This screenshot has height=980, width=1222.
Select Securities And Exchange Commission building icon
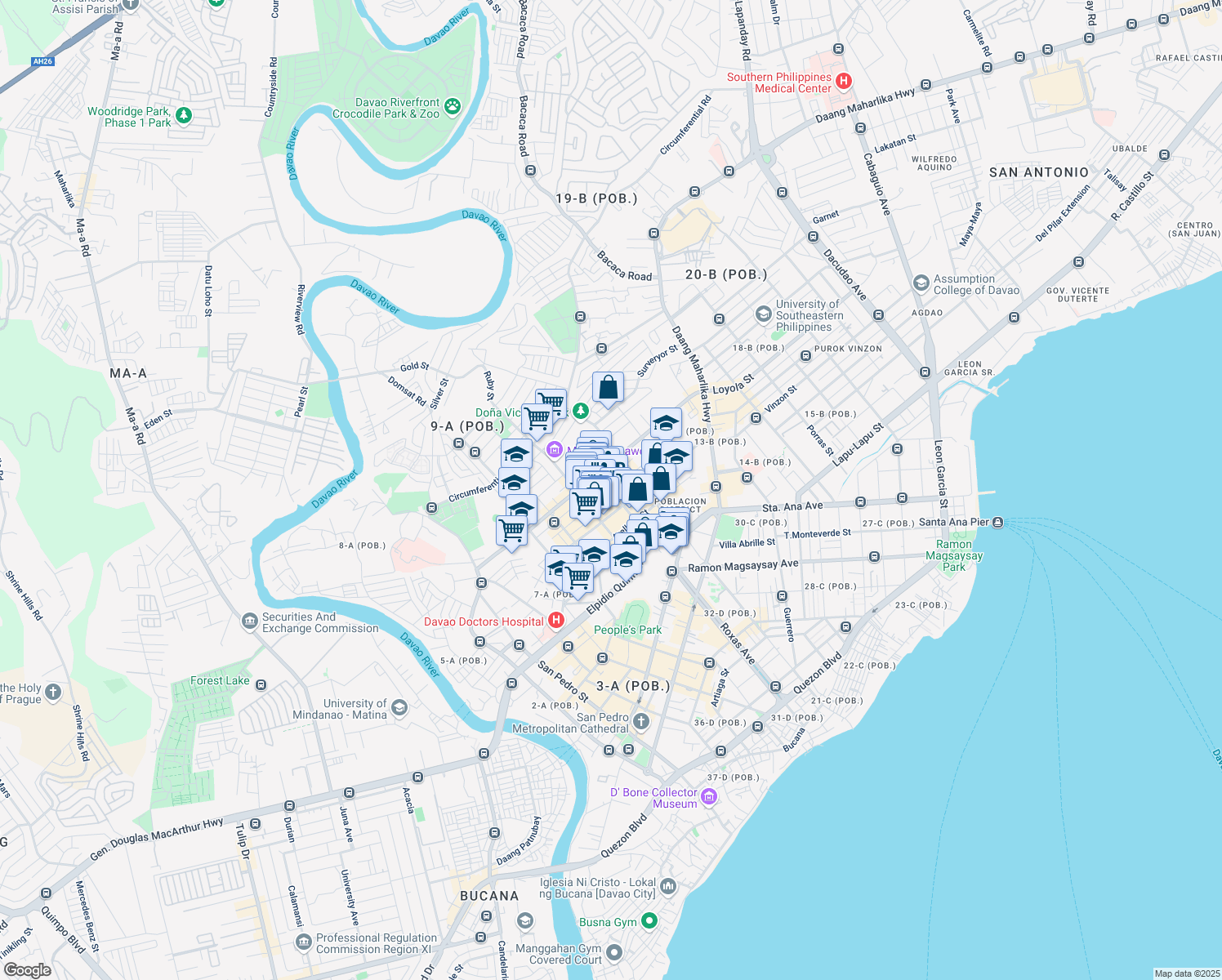point(250,622)
